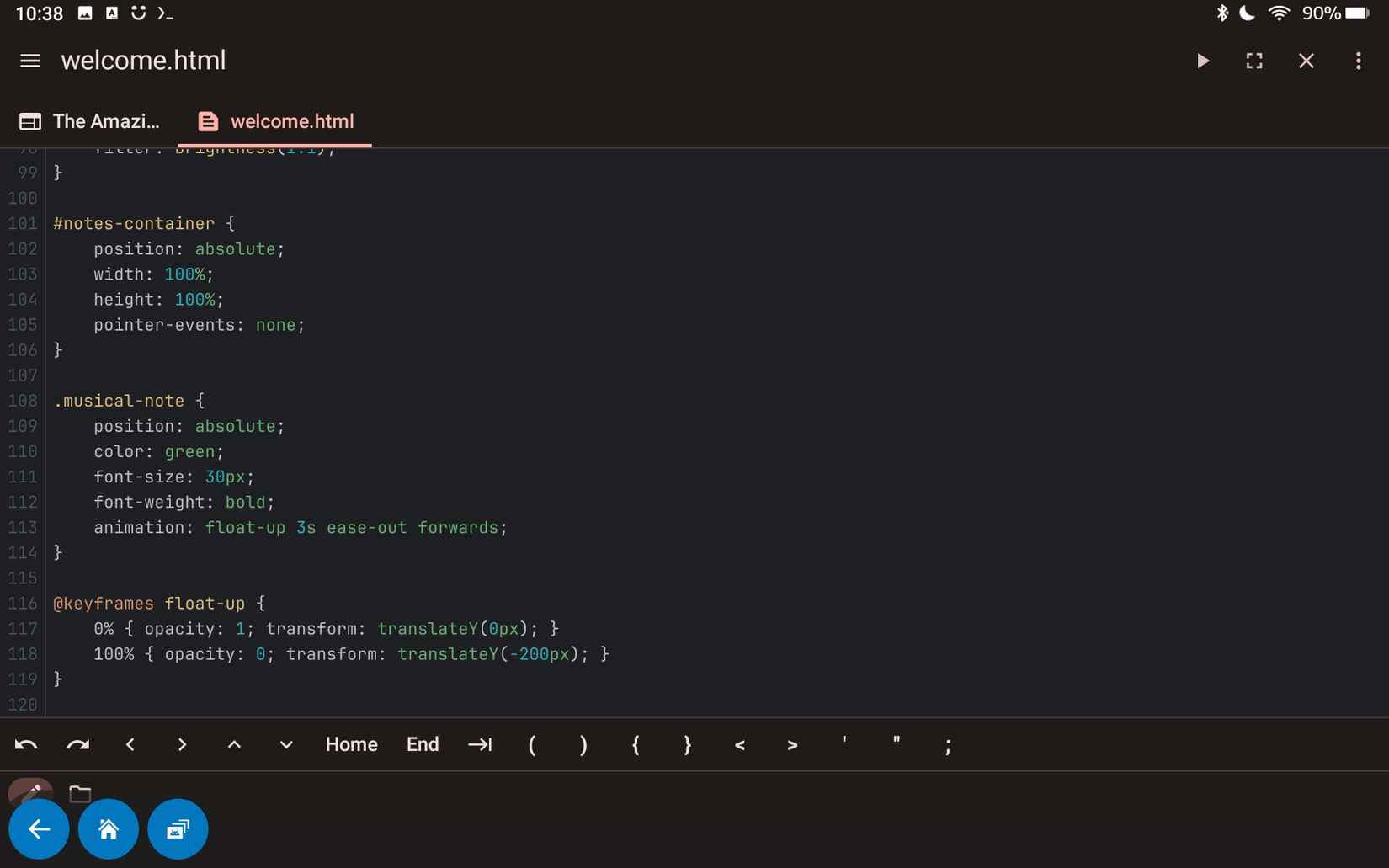
Task: Tap the do-not-disturb moon icon
Action: pos(1248,13)
